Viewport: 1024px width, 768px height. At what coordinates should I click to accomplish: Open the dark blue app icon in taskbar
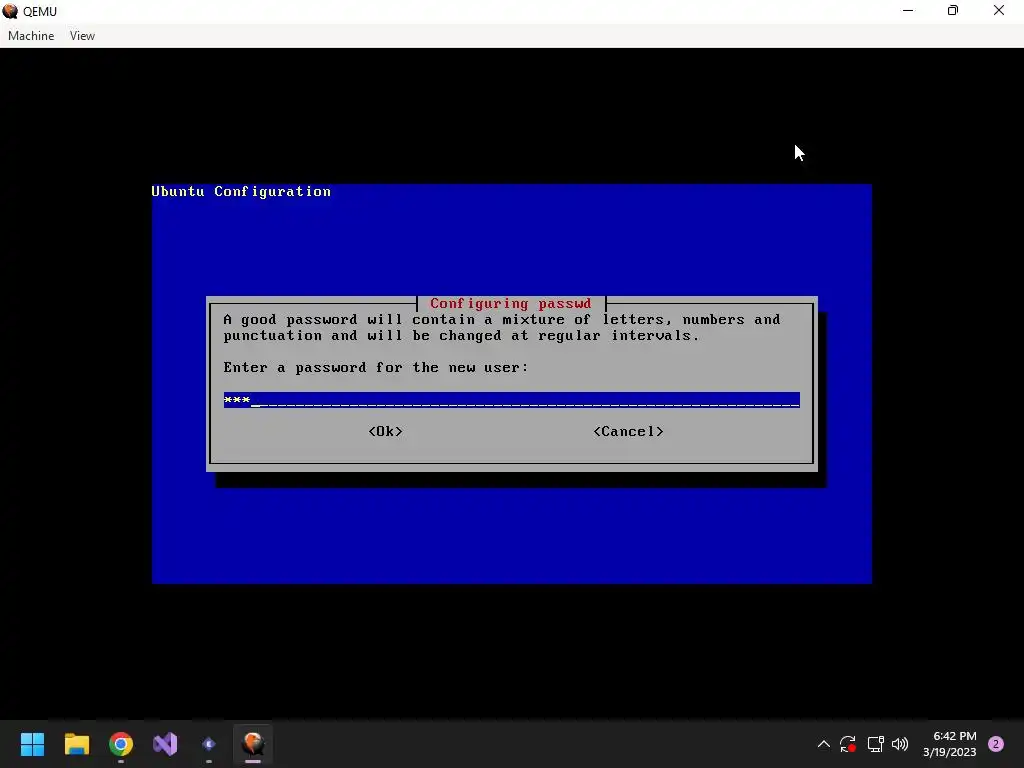point(209,744)
